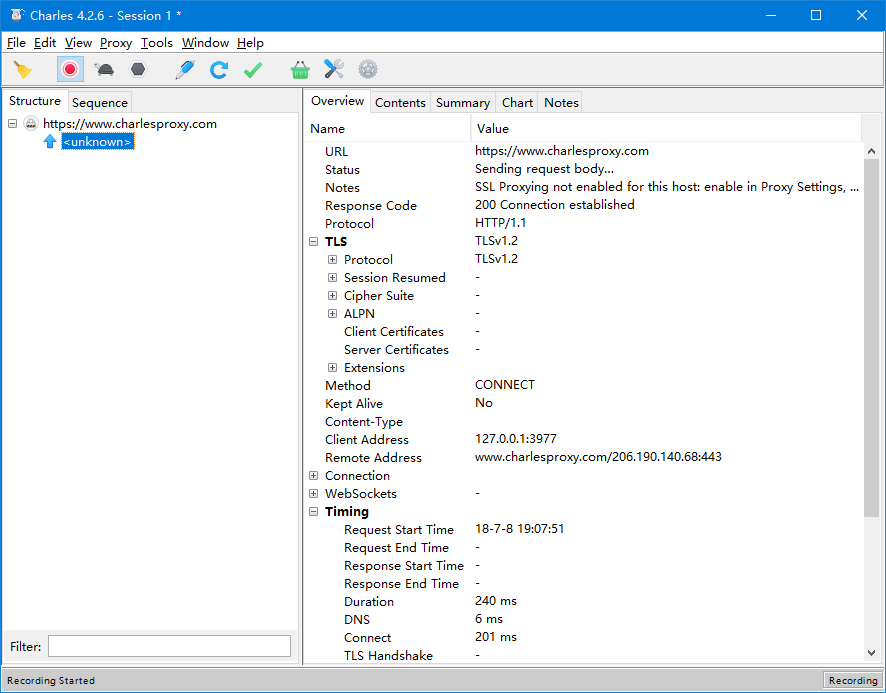Screen dimensions: 886x693
Task: Click the Name column header
Action: click(387, 128)
